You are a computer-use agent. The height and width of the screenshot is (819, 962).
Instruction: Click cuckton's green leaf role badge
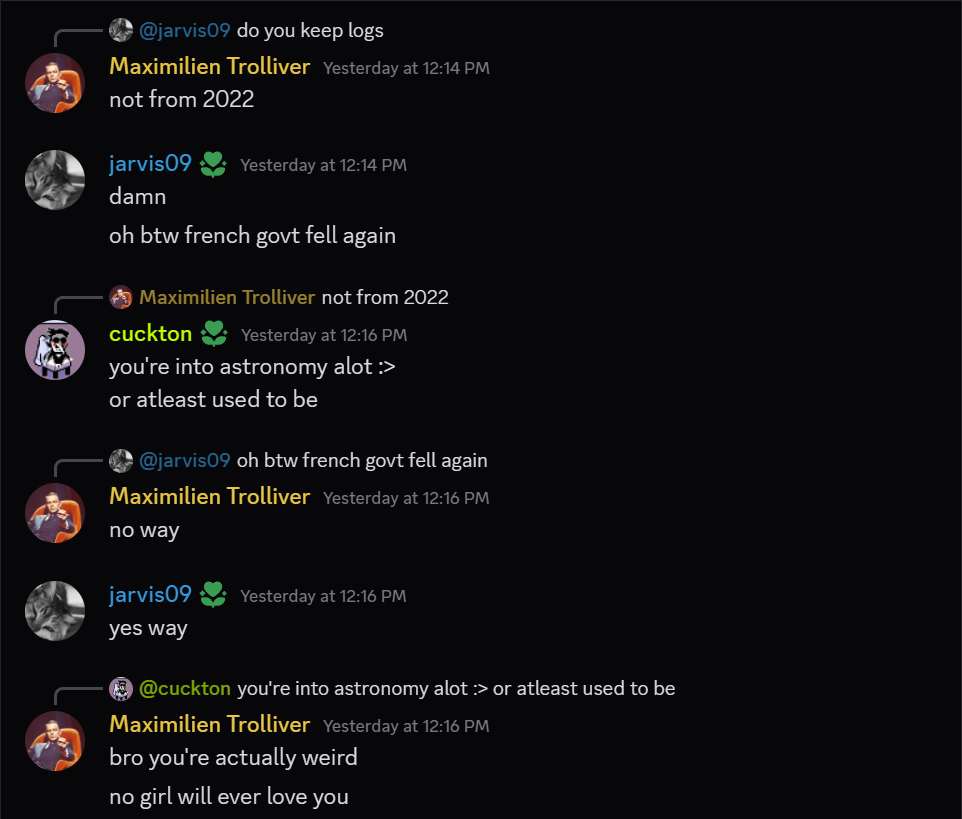(x=214, y=334)
